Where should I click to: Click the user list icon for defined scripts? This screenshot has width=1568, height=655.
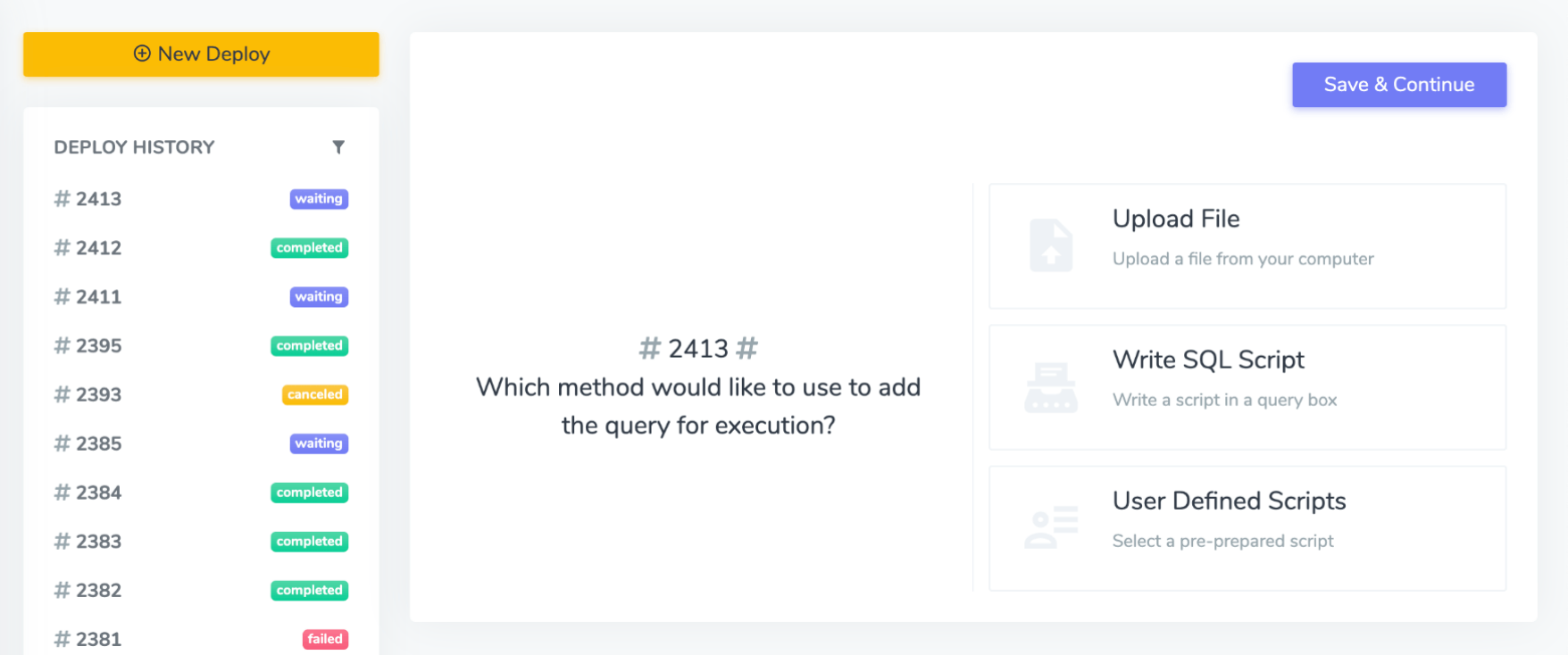coord(1051,527)
